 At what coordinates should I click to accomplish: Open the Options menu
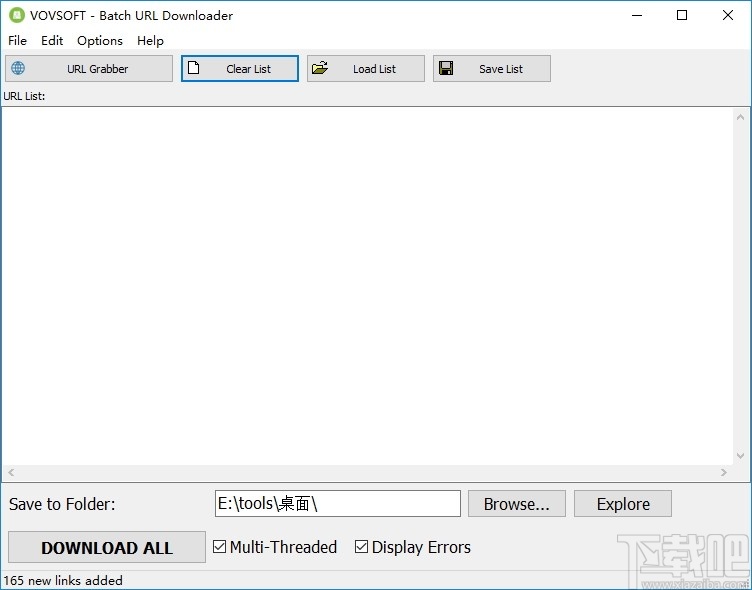click(100, 40)
